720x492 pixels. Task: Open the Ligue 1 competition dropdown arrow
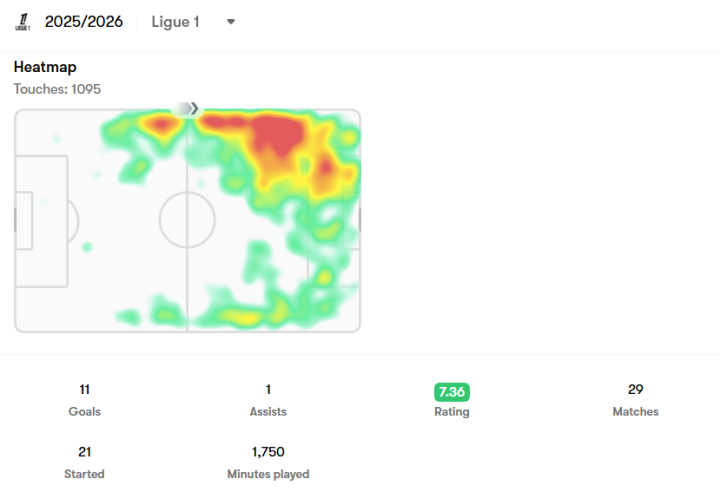point(231,22)
